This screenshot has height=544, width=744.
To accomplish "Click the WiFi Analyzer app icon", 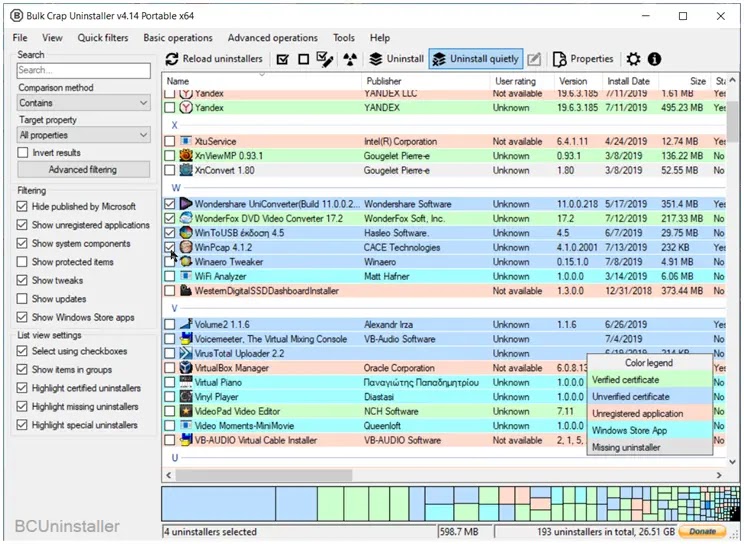I will click(186, 276).
